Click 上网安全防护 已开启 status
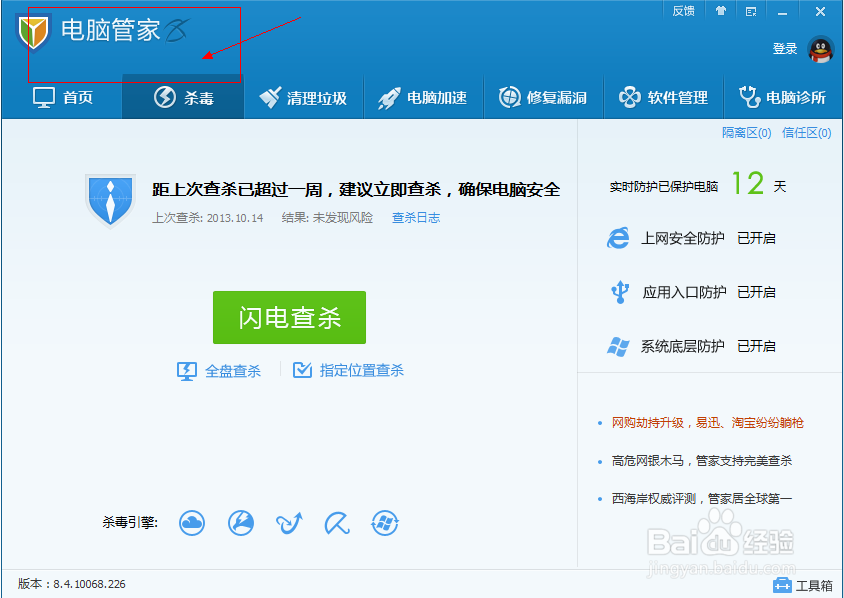This screenshot has height=598, width=844. 756,238
